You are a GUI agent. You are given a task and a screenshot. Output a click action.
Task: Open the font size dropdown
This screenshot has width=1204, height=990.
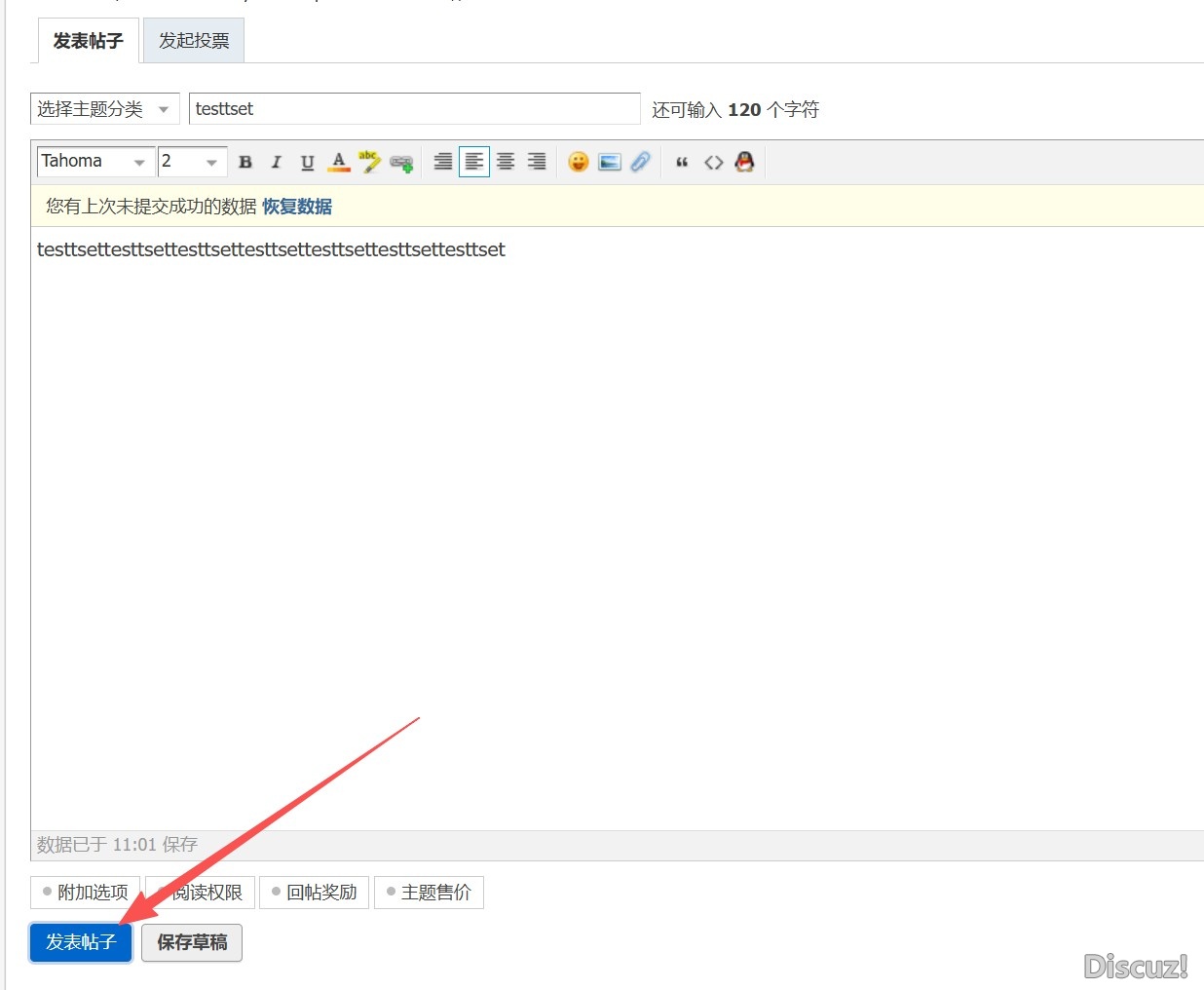[x=191, y=161]
